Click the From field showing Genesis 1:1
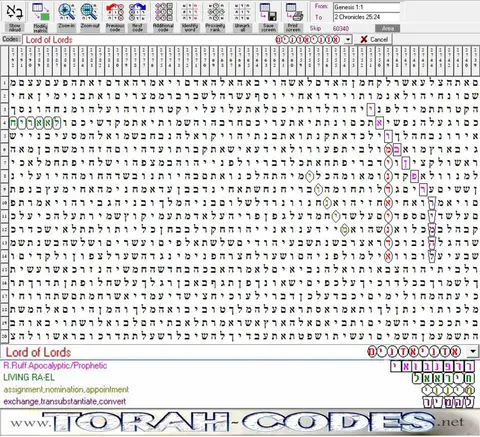Screen dimensions: 480x437 366,7
